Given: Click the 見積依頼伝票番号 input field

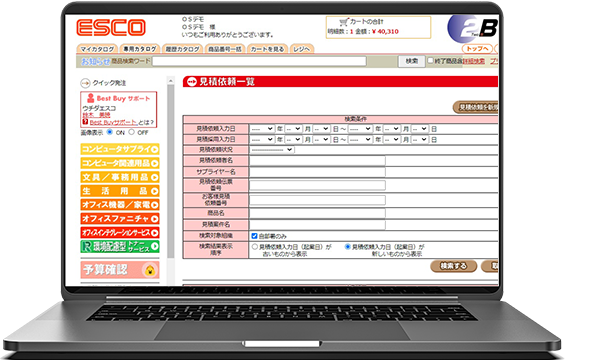Looking at the screenshot, I should [x=317, y=185].
